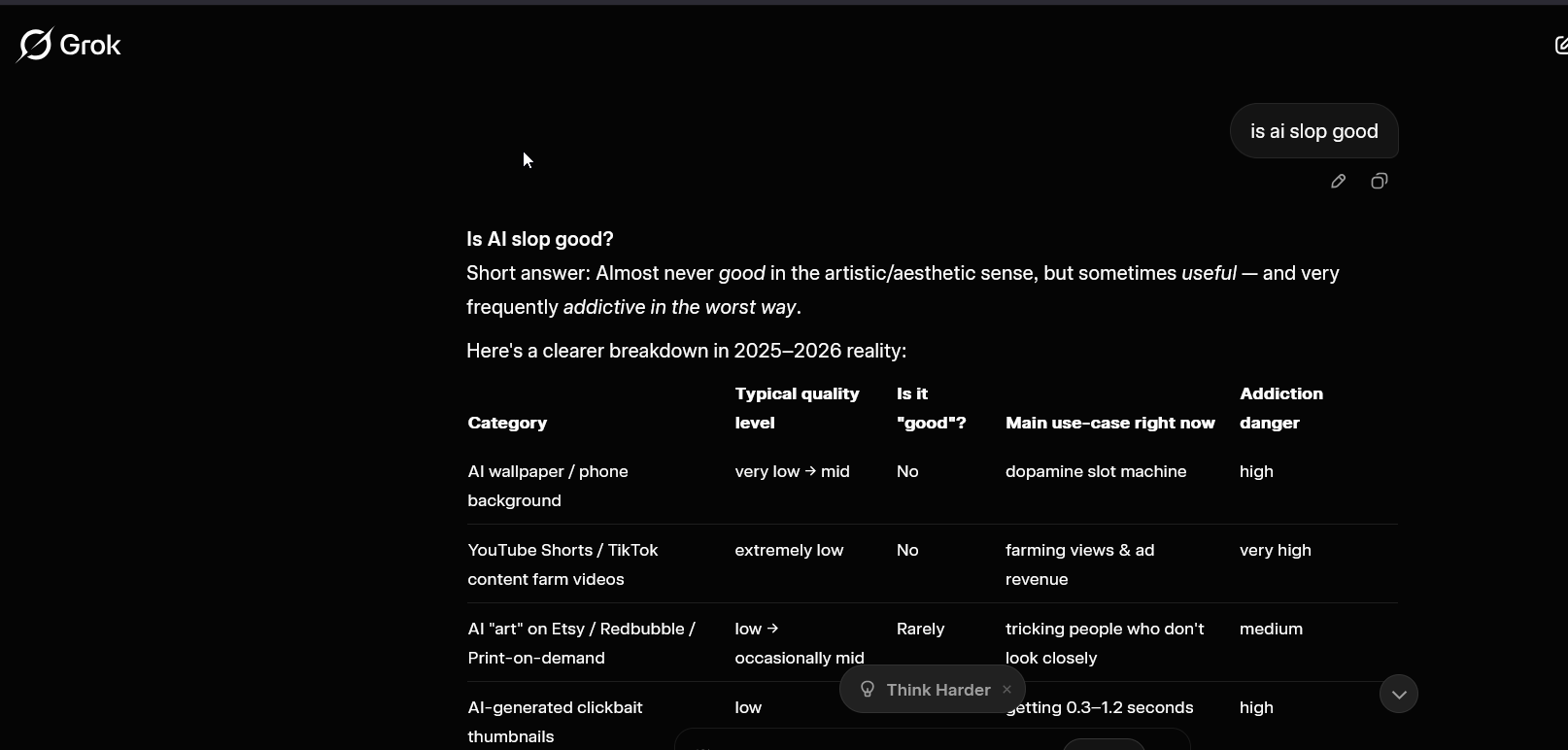Click the "dopamine slot machine" cell
Viewport: 1568px width, 750px height.
pyautogui.click(x=1096, y=471)
